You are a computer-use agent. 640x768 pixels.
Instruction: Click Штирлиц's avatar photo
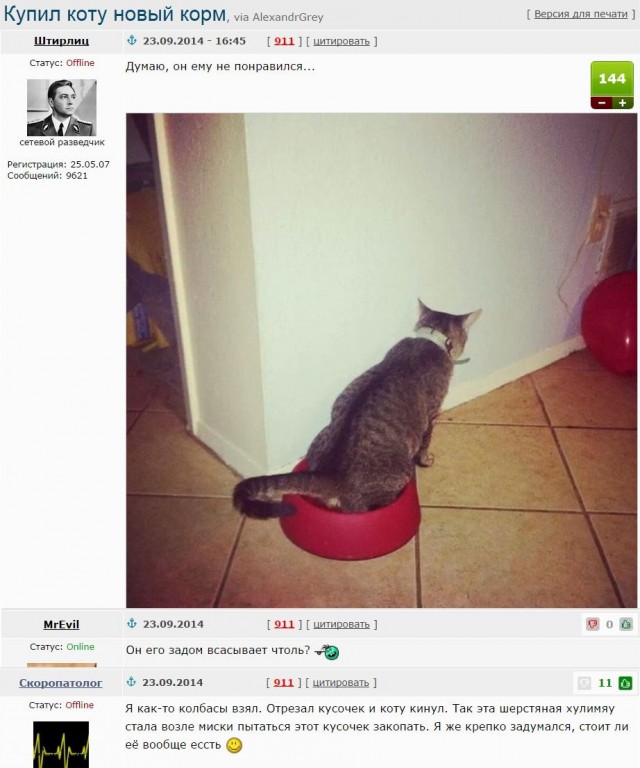click(x=61, y=107)
